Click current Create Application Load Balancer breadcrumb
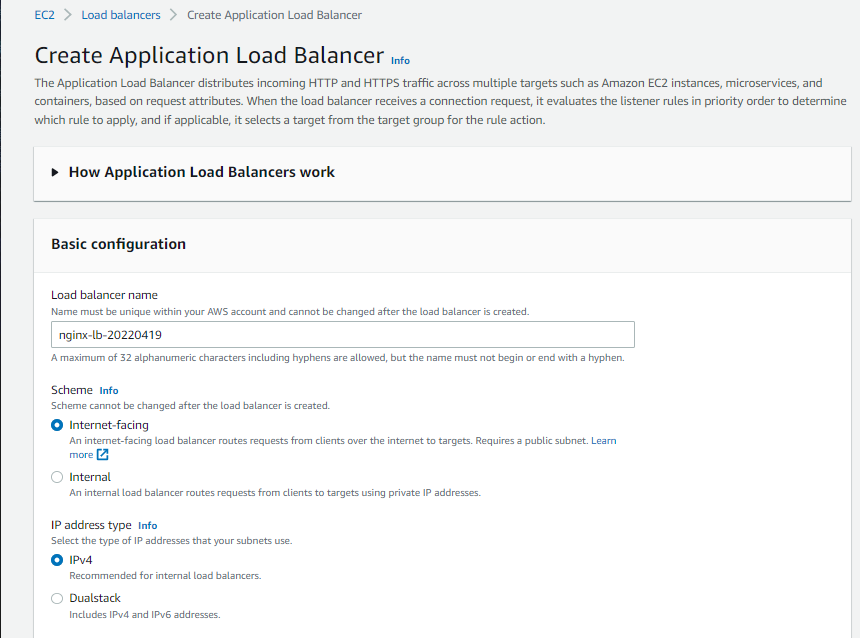Screen dimensions: 860x638 tap(274, 15)
